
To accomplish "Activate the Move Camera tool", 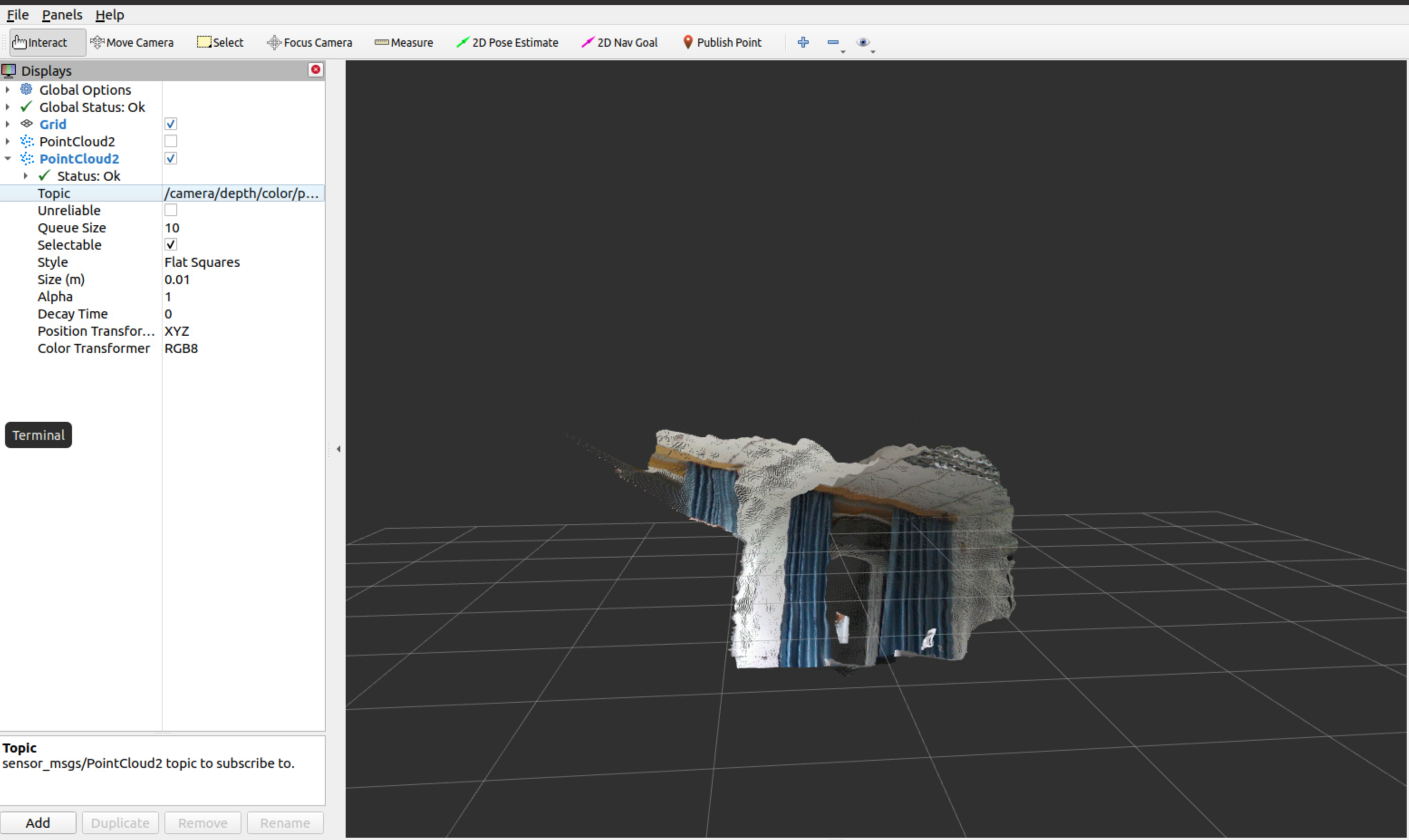I will point(132,43).
